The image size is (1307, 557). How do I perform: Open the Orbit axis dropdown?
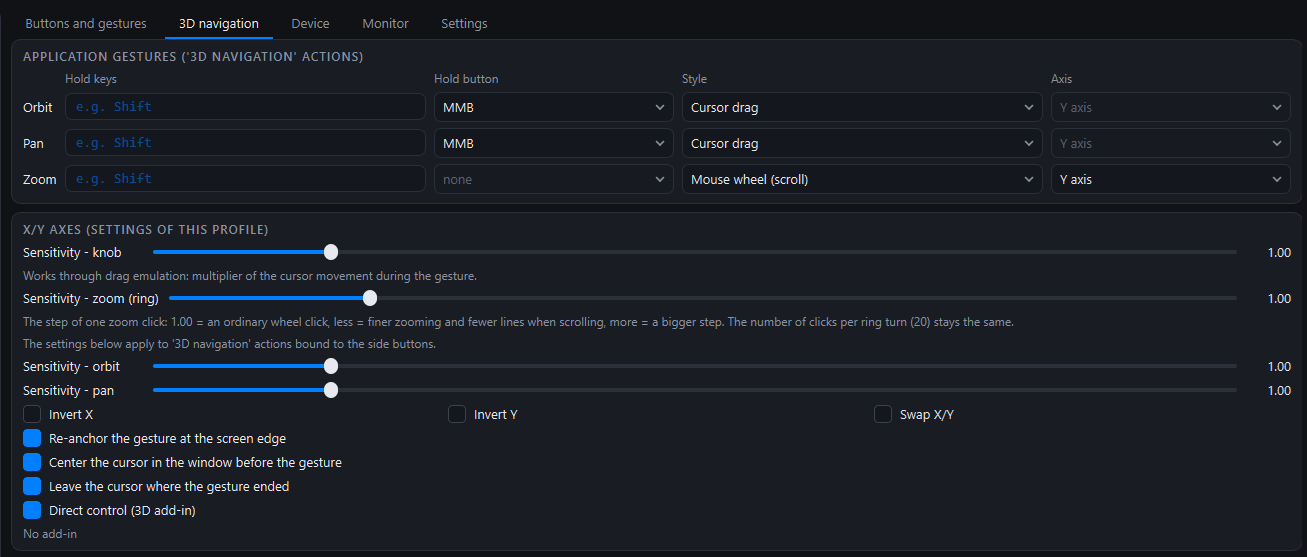tap(1171, 107)
